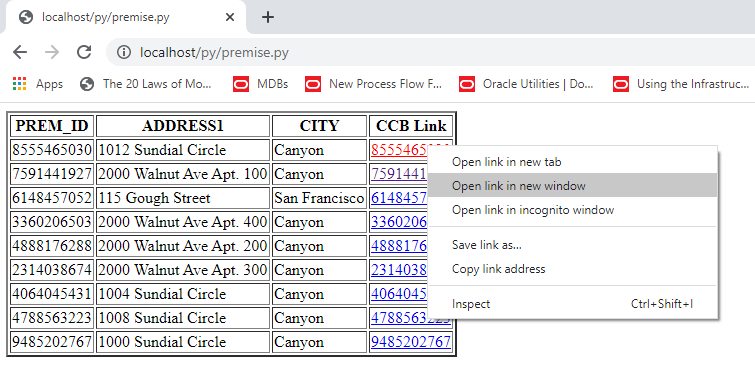Click the red 8555465 CCB link

pos(399,150)
